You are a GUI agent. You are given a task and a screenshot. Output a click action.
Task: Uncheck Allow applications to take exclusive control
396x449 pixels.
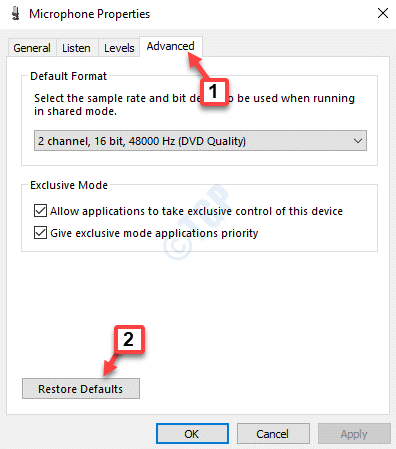(x=40, y=211)
